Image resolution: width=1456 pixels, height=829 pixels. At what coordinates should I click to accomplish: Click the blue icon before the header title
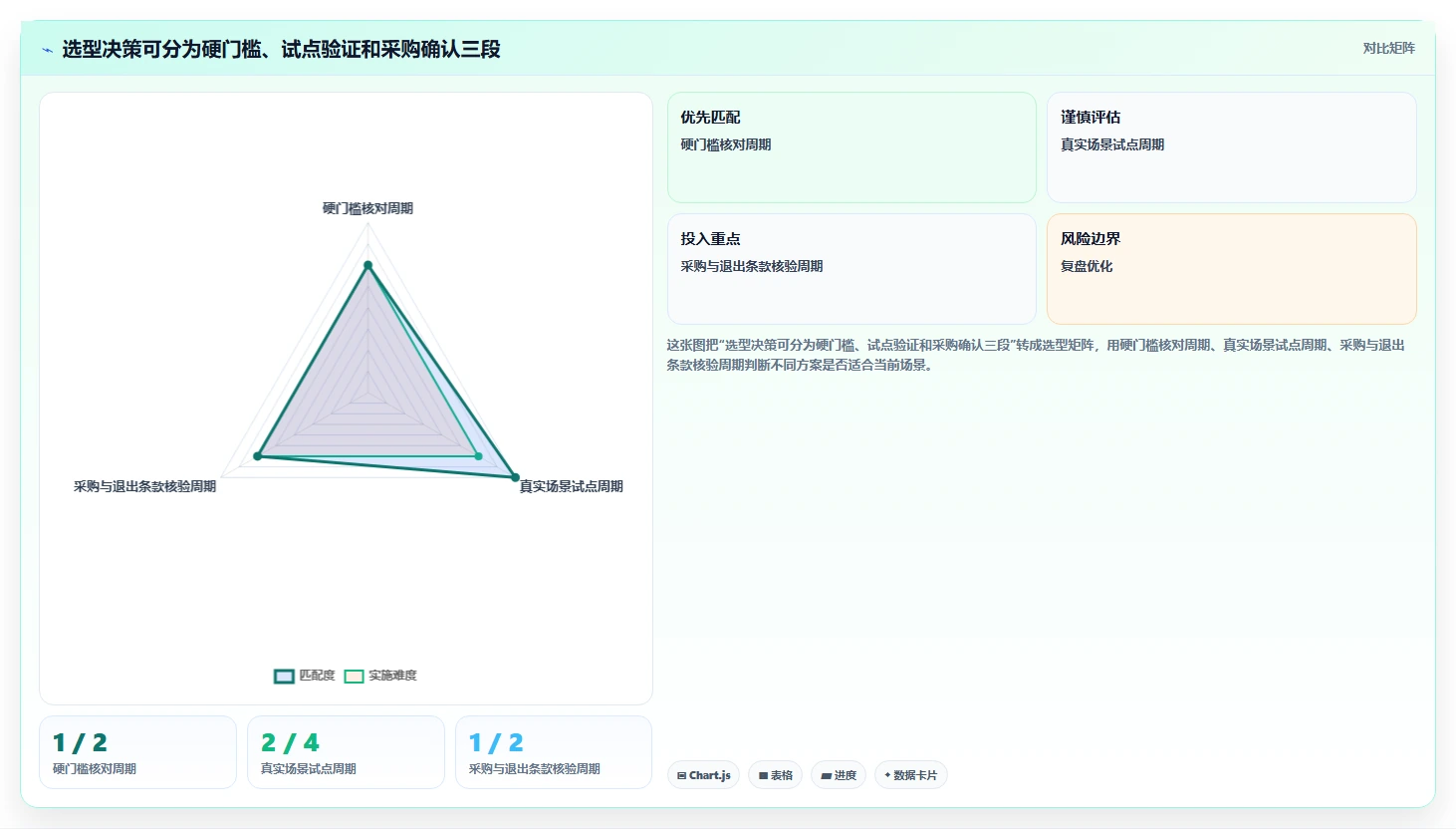click(47, 50)
